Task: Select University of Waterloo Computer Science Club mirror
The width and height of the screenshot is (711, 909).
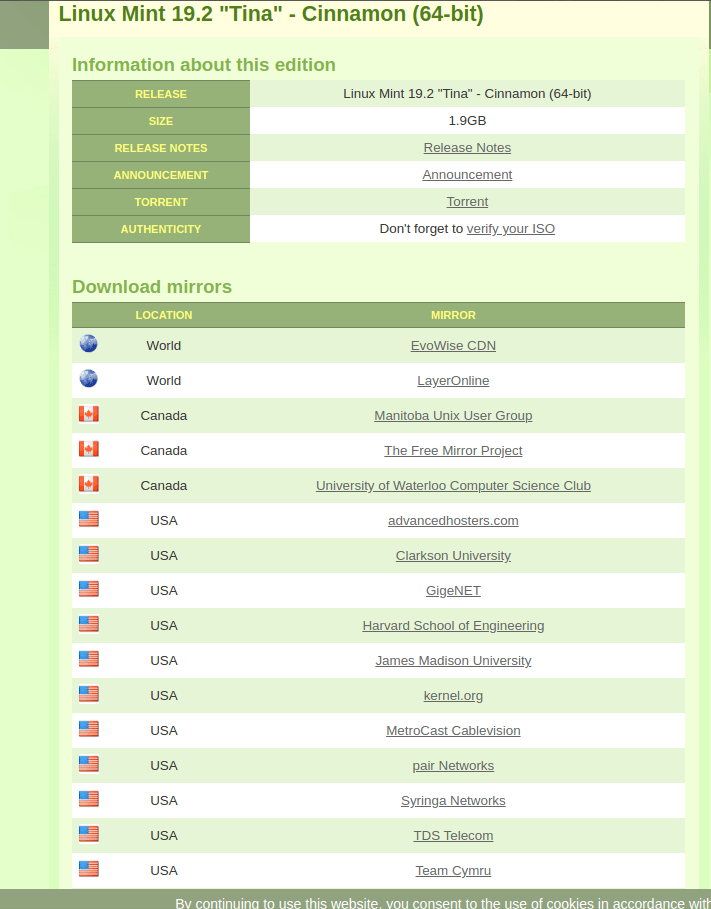Action: click(x=453, y=486)
